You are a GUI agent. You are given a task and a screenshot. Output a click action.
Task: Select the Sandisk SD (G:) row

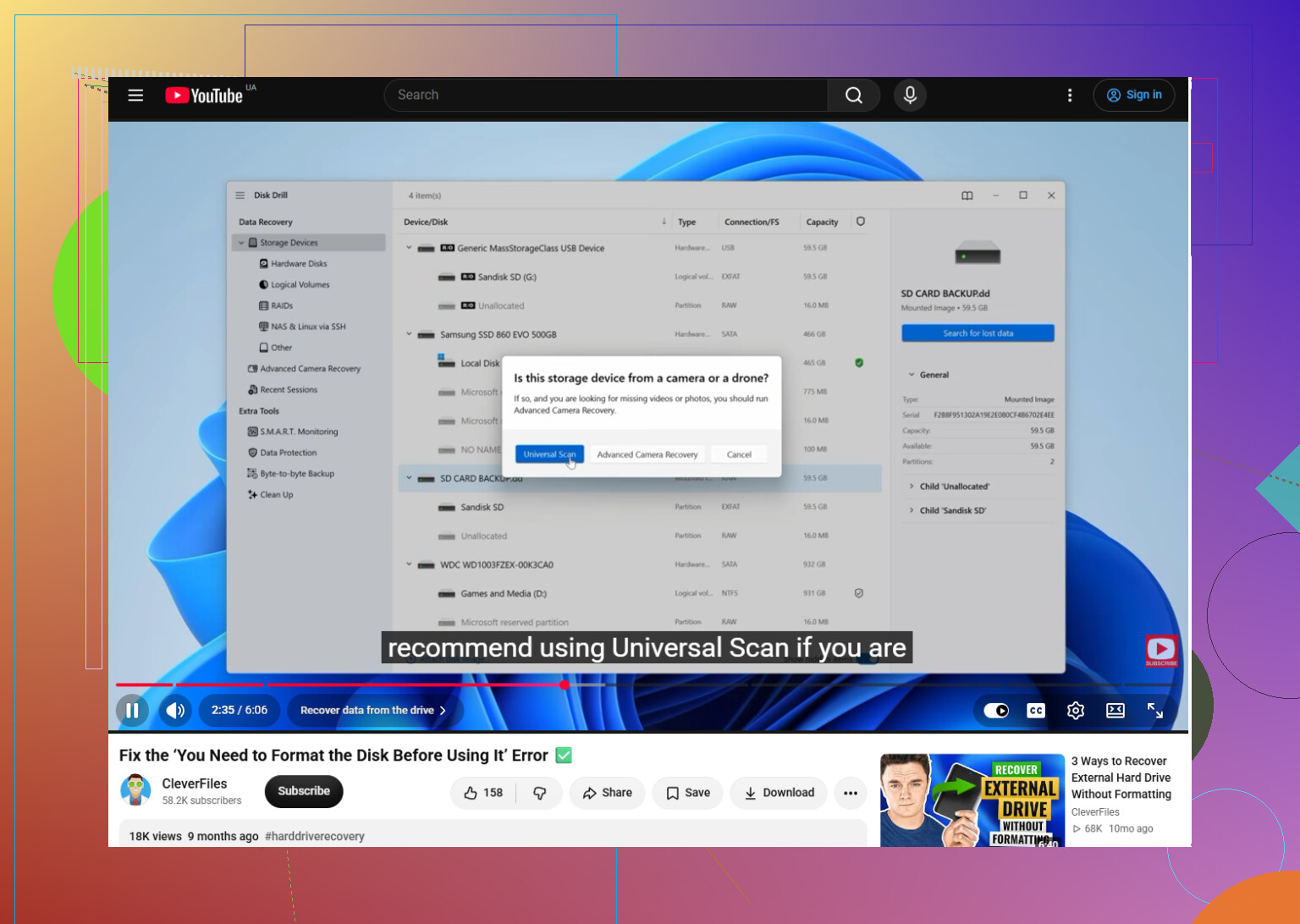[x=639, y=277]
